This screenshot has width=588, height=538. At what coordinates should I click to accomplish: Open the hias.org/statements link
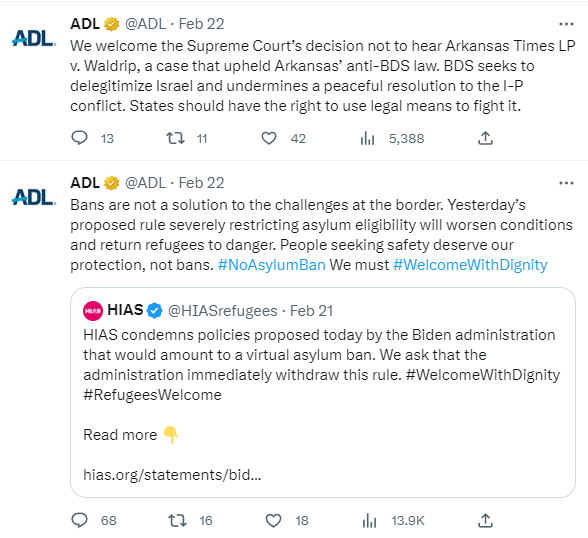pos(172,475)
